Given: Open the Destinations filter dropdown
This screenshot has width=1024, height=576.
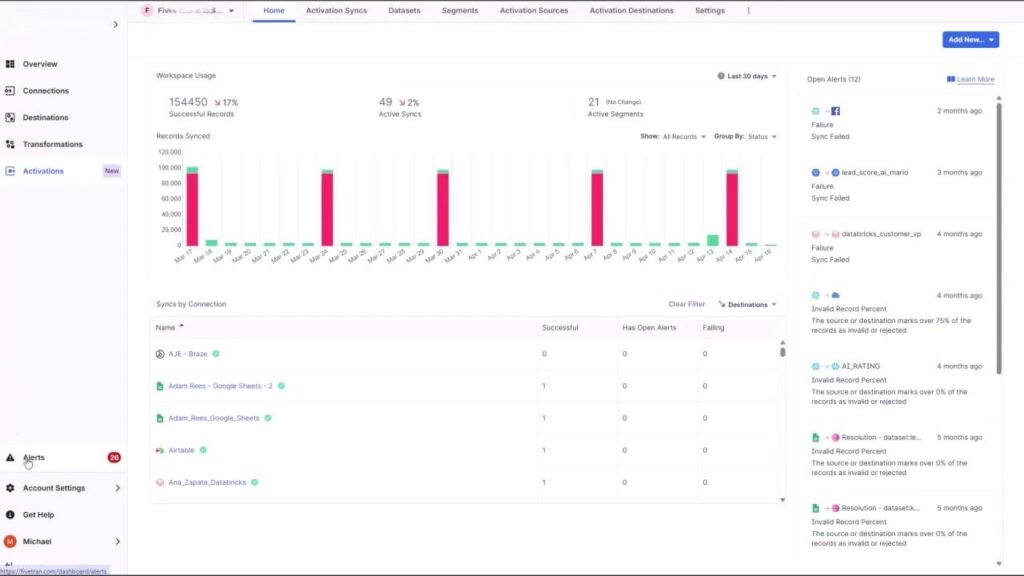Looking at the screenshot, I should (747, 304).
